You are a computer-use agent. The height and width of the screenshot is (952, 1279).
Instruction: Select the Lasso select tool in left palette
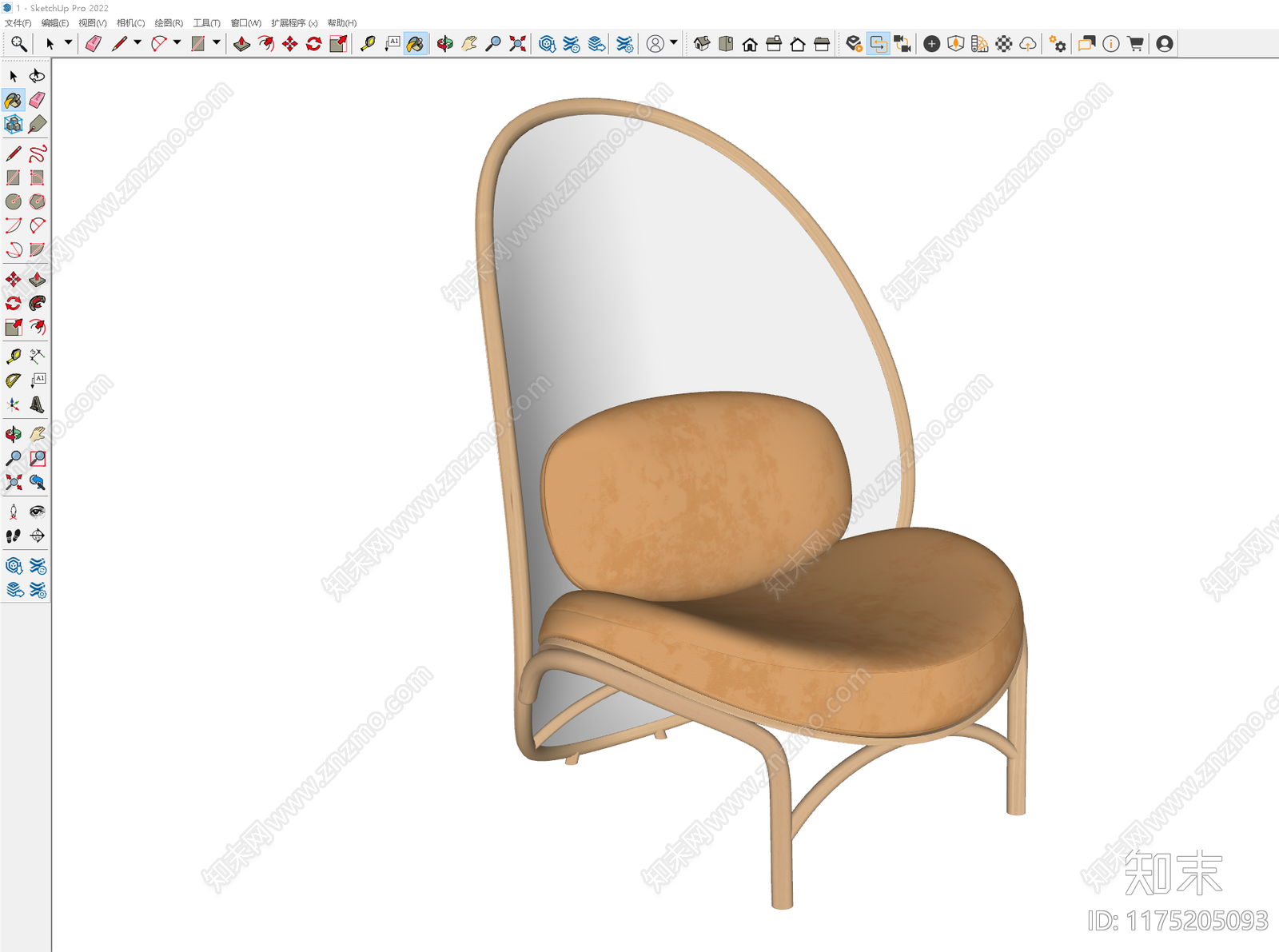tap(37, 76)
